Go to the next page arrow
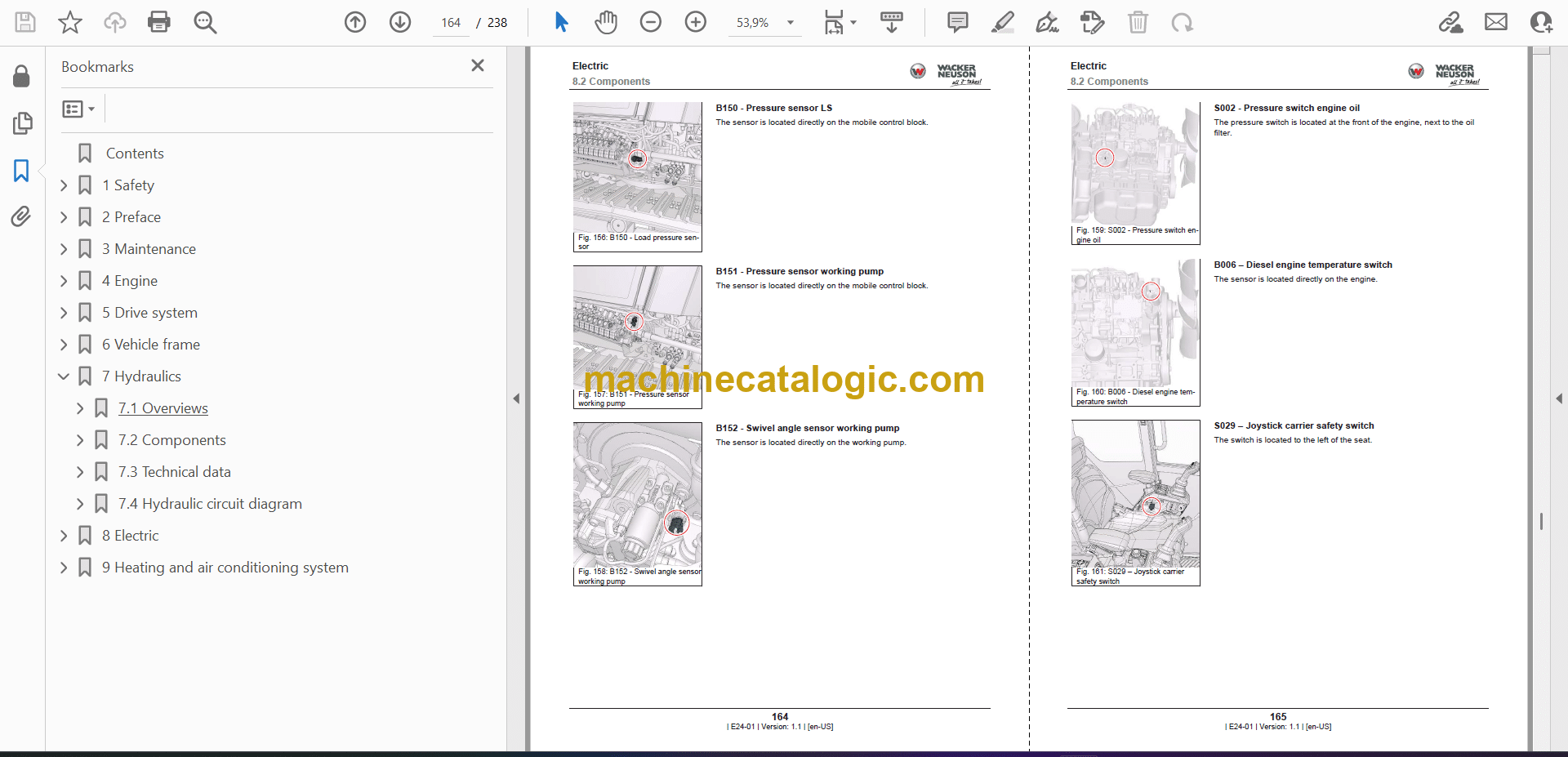This screenshot has height=757, width=1568. tap(400, 22)
